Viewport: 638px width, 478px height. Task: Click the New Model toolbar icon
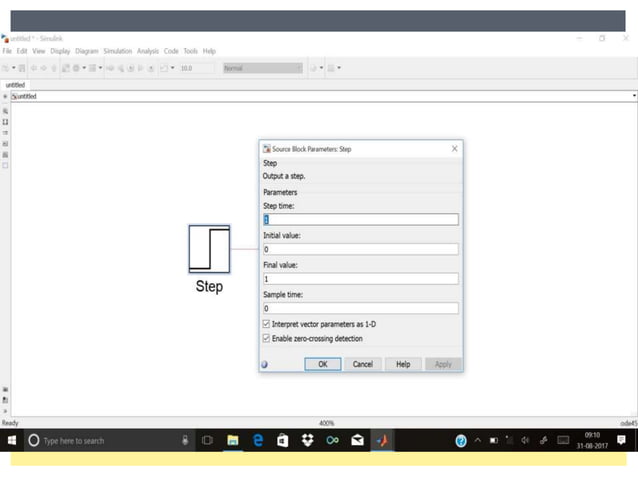coord(6,68)
